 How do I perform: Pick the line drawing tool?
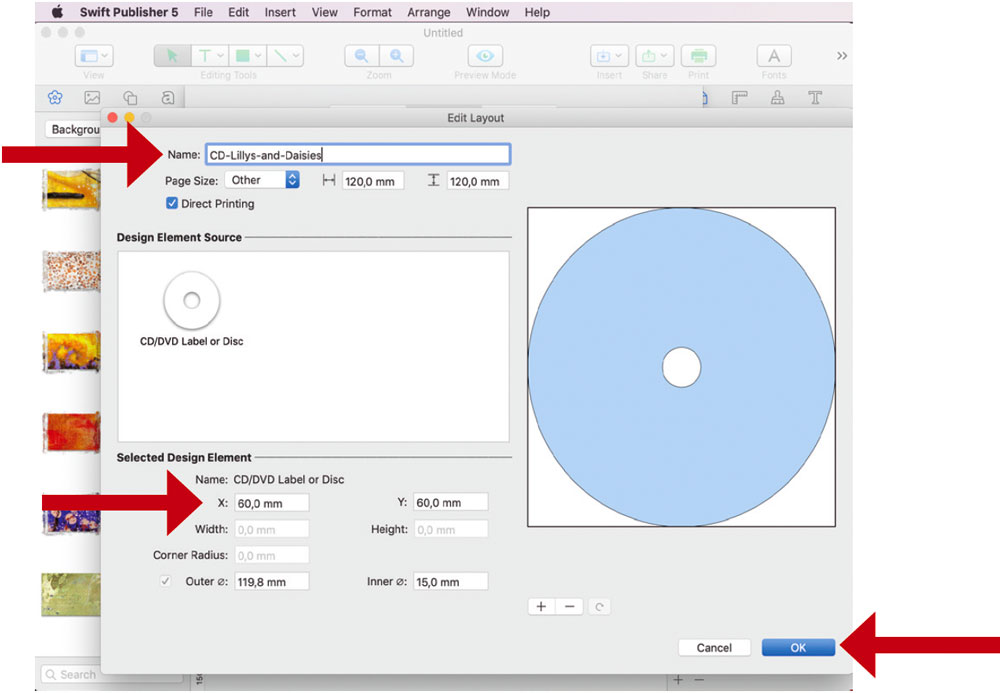[x=280, y=56]
